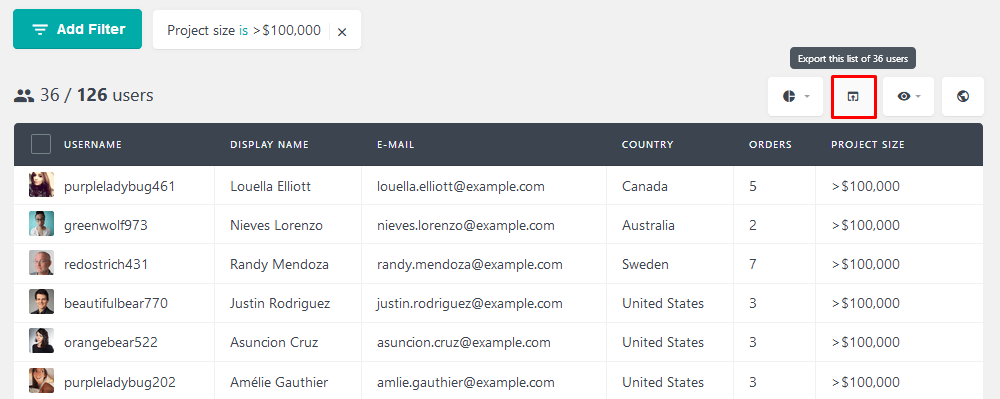Click the Project Size column header

(x=867, y=145)
